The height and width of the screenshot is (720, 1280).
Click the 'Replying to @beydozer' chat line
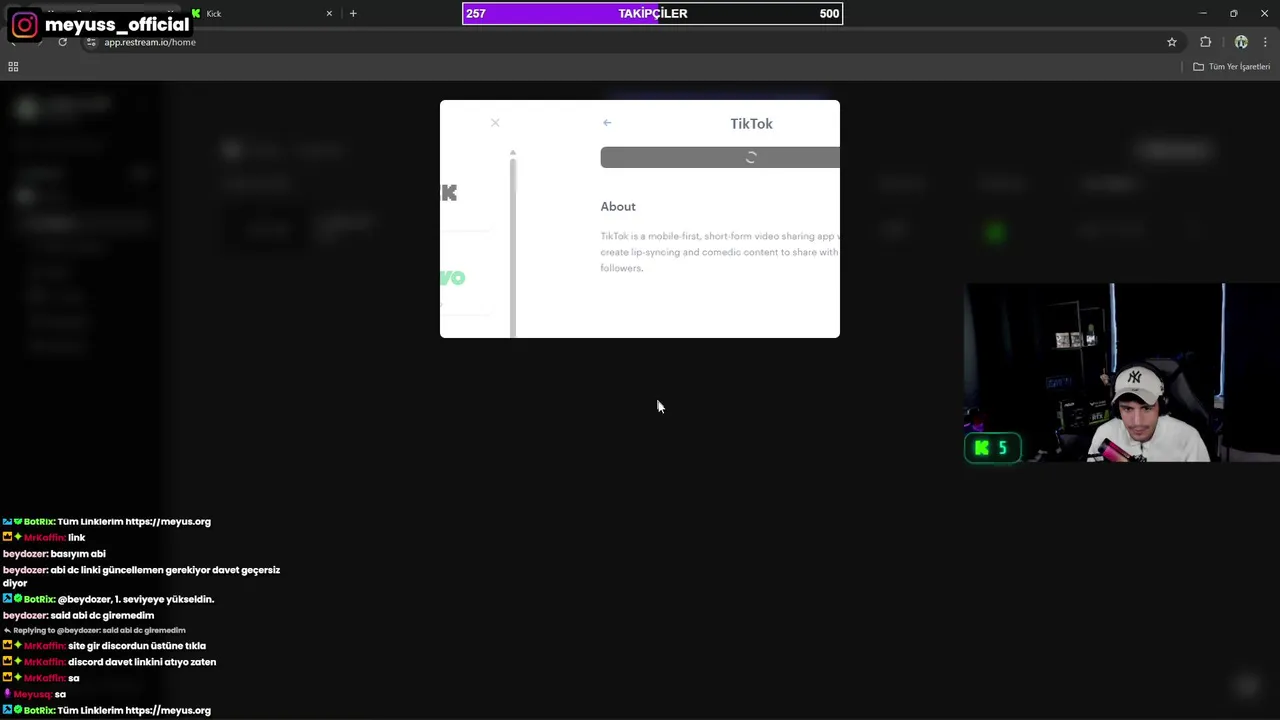[x=95, y=631]
